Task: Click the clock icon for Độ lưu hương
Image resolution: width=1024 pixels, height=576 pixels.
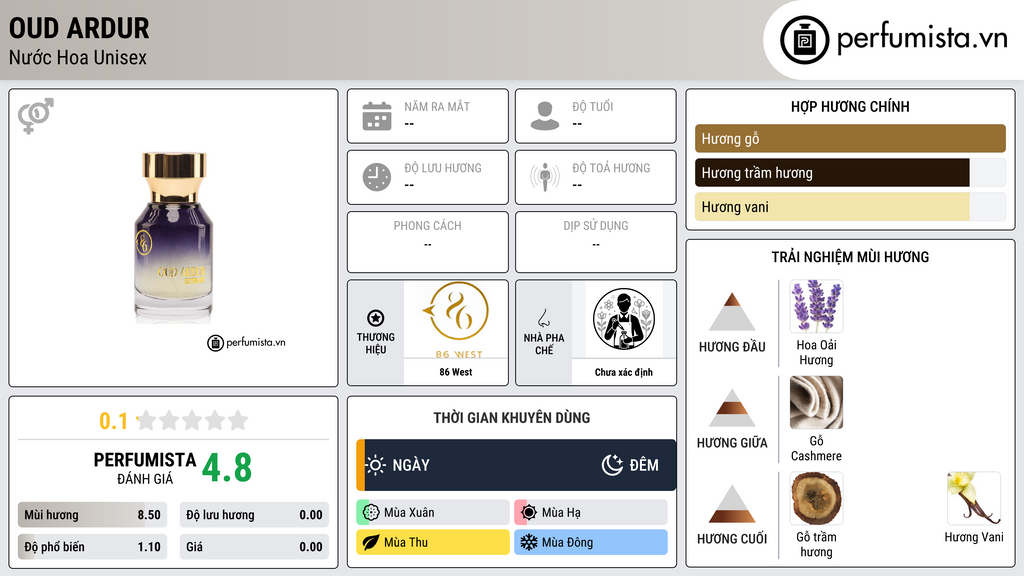Action: point(377,177)
